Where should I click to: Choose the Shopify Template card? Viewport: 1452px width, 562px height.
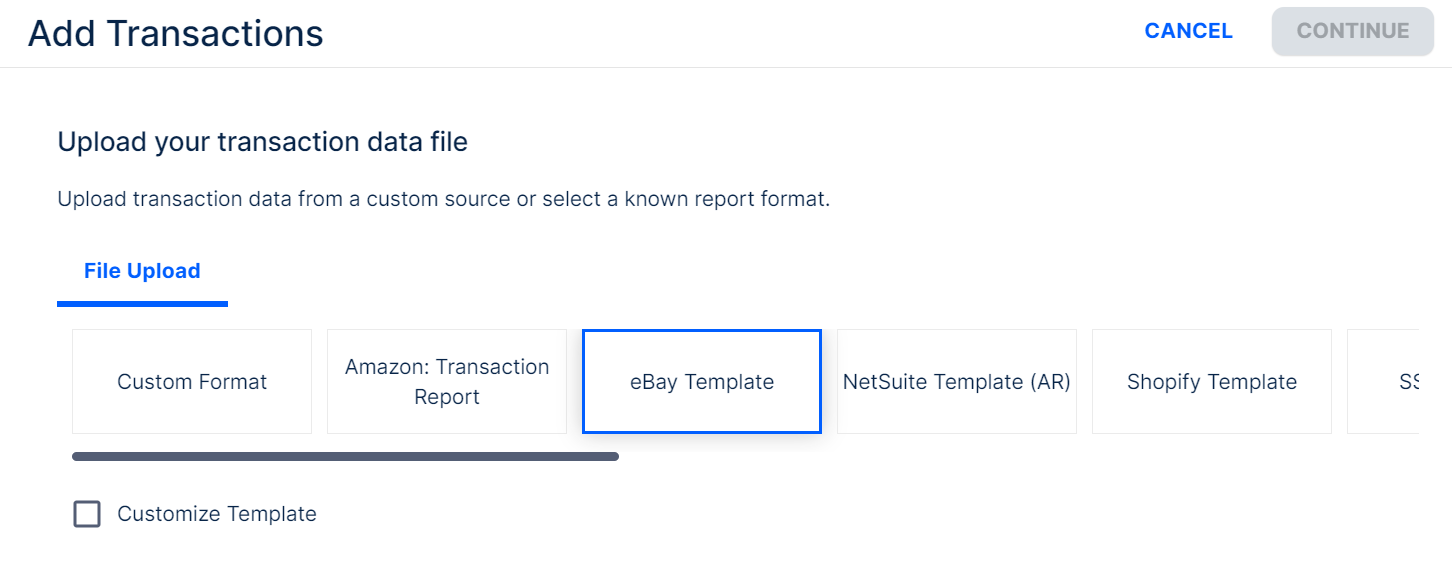[x=1212, y=382]
